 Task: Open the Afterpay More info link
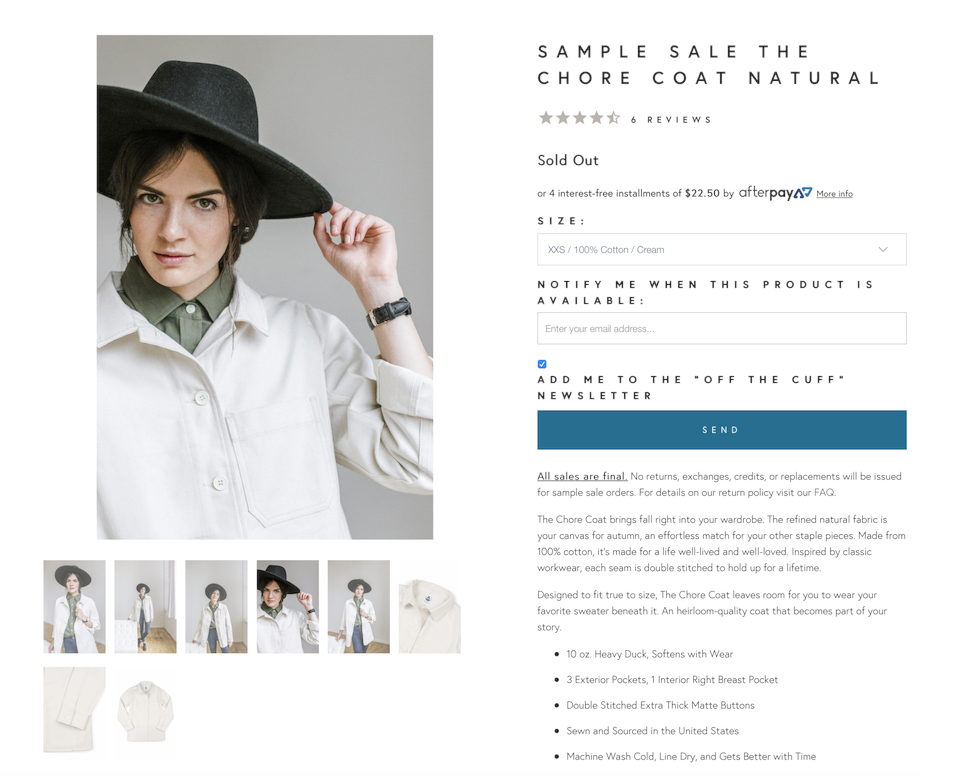[834, 194]
